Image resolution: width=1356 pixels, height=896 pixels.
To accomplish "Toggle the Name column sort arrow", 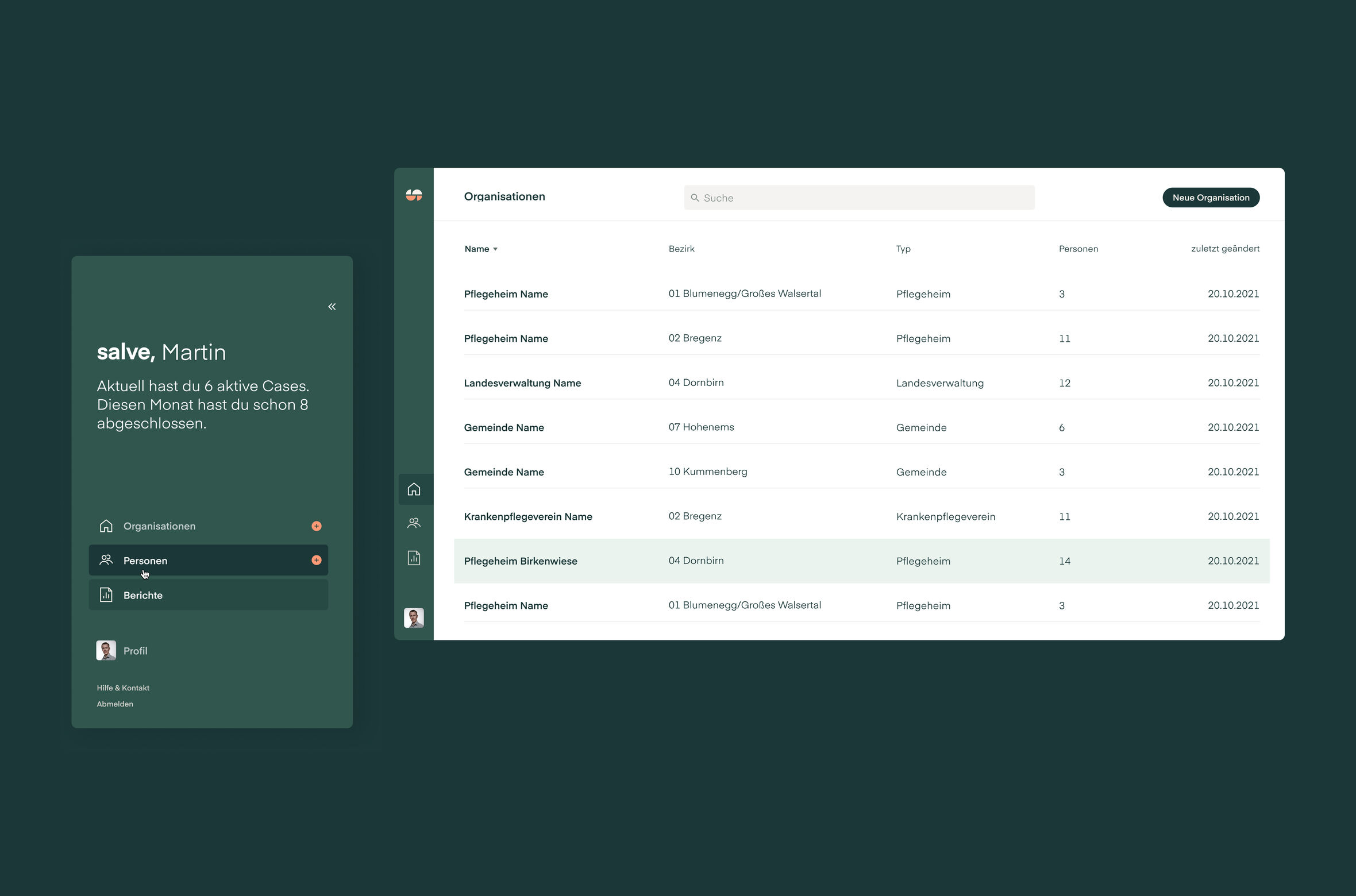I will [x=495, y=249].
